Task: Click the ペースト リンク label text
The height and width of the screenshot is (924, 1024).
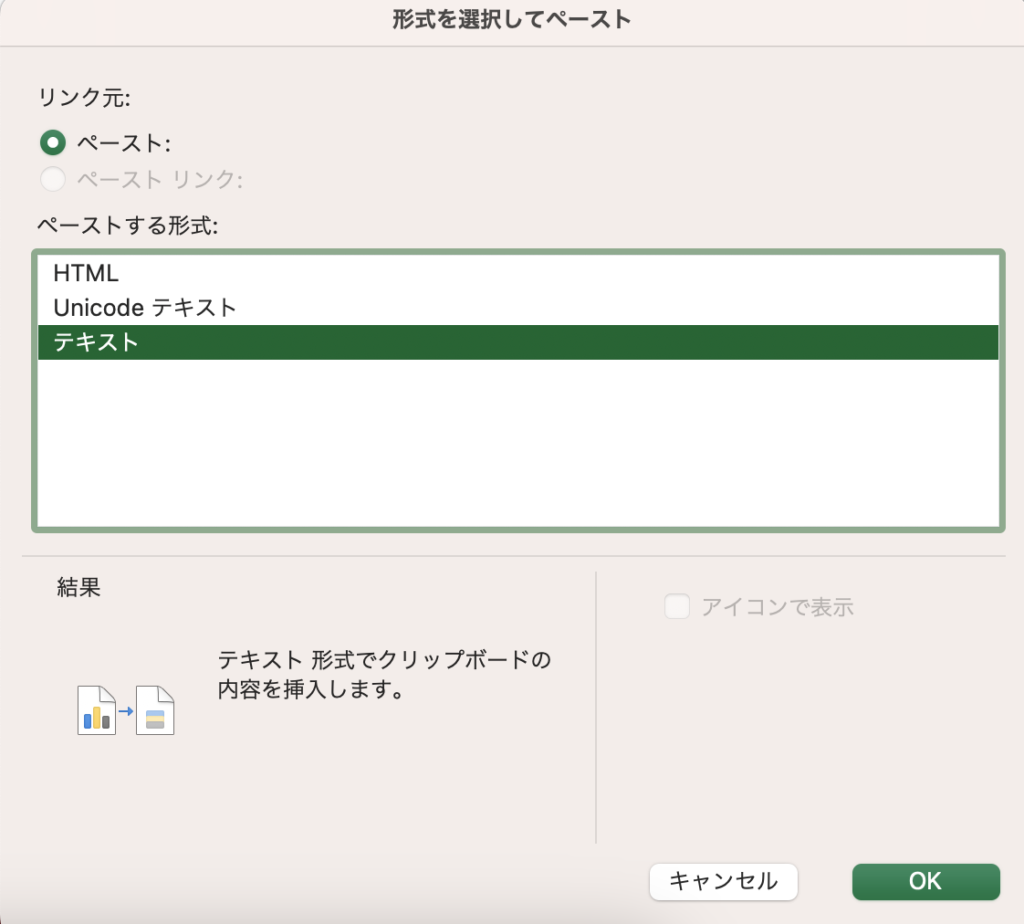Action: tap(160, 180)
